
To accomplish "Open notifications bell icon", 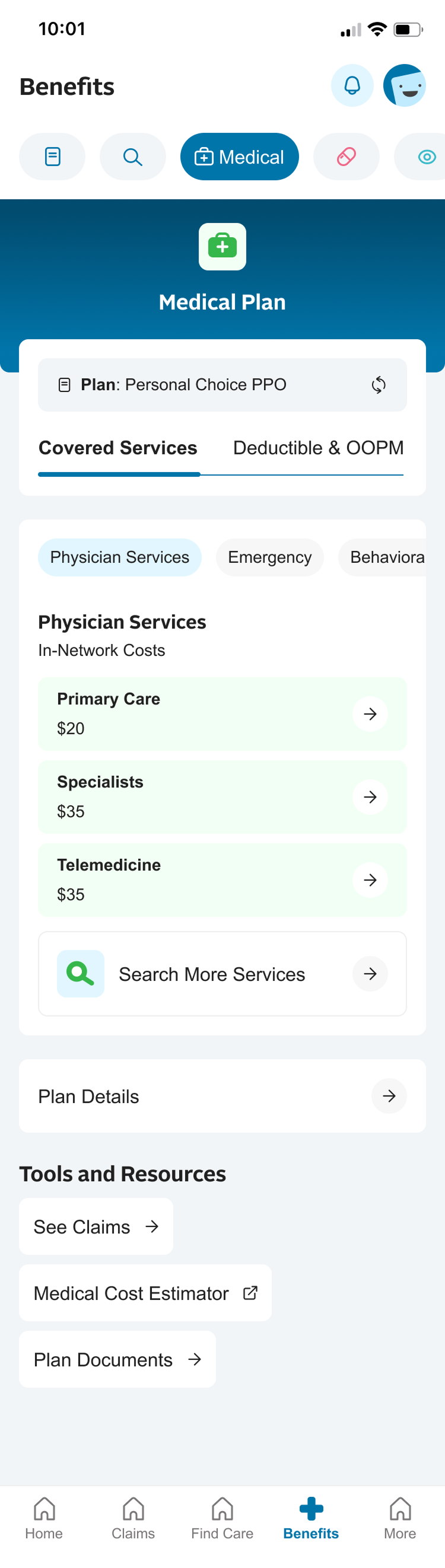I will (352, 85).
